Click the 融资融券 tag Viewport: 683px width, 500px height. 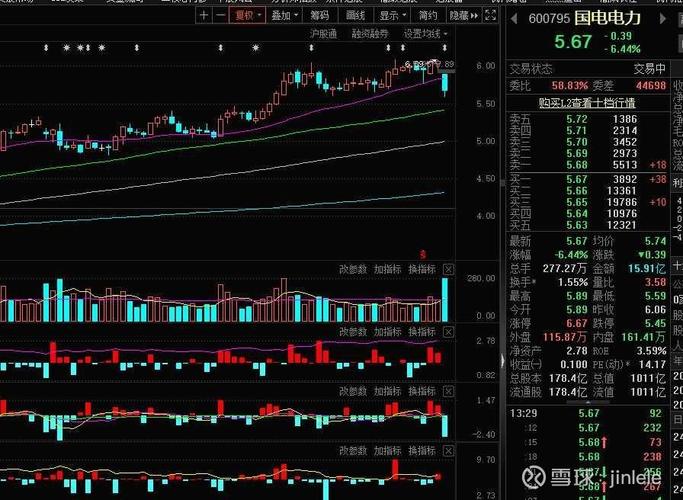369,34
